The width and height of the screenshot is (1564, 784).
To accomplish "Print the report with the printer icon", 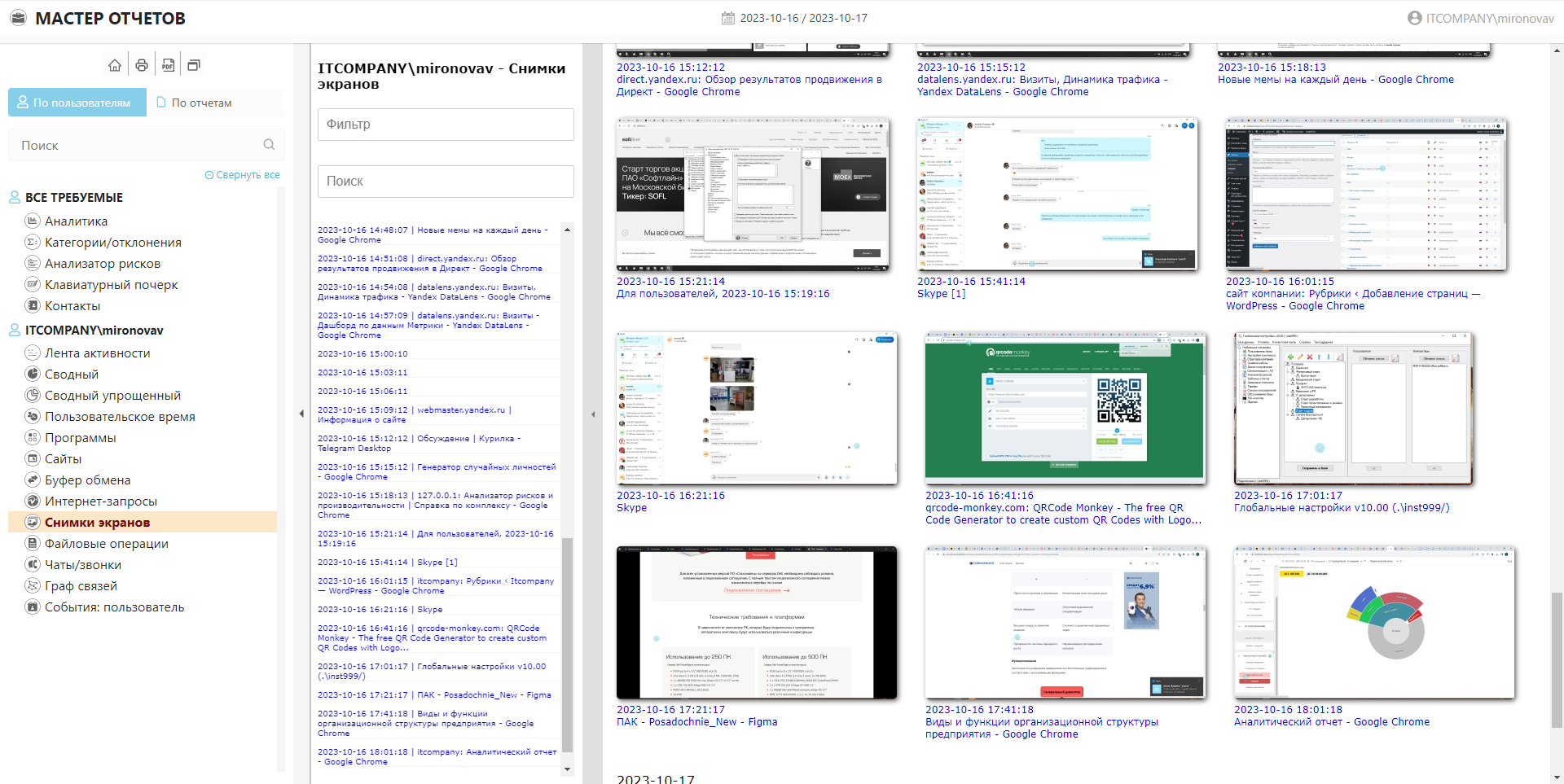I will tap(142, 65).
